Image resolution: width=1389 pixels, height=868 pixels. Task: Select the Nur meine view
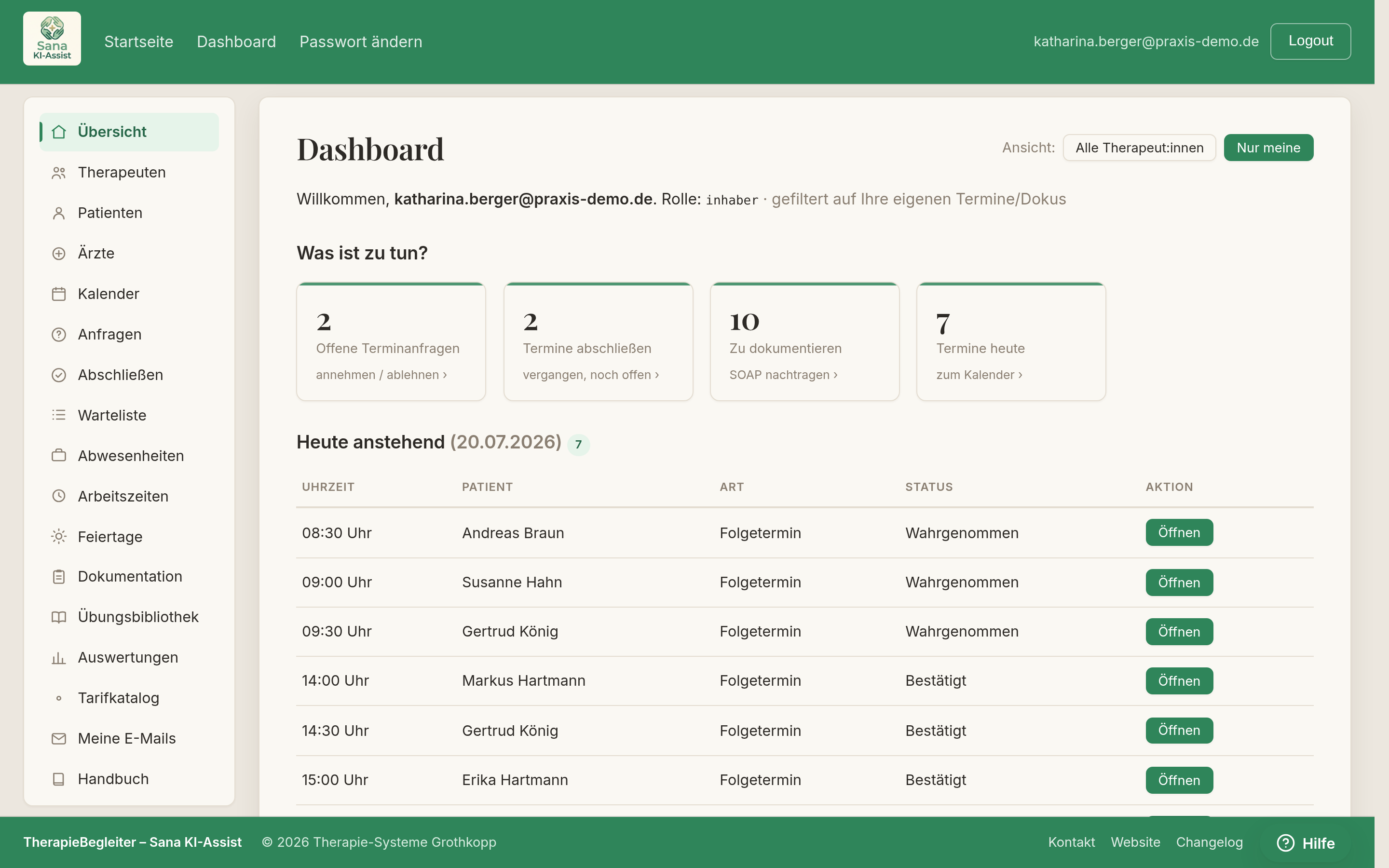click(1268, 148)
